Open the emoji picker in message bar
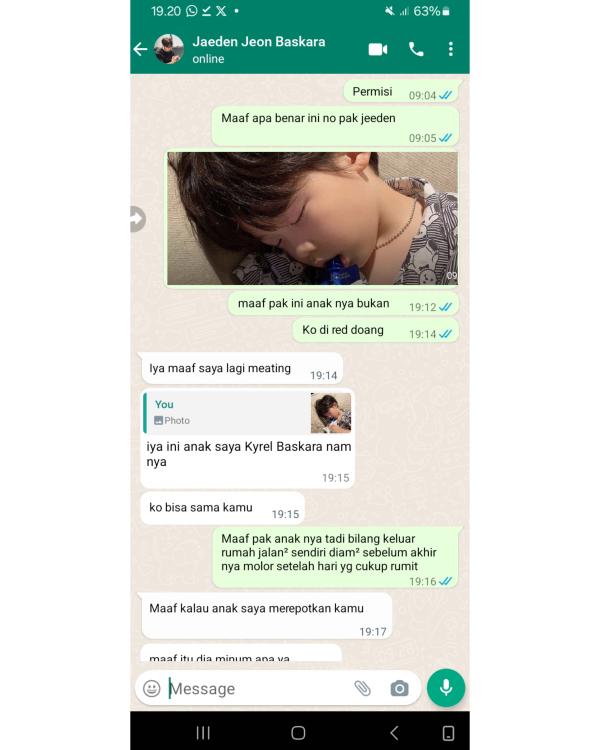 152,688
